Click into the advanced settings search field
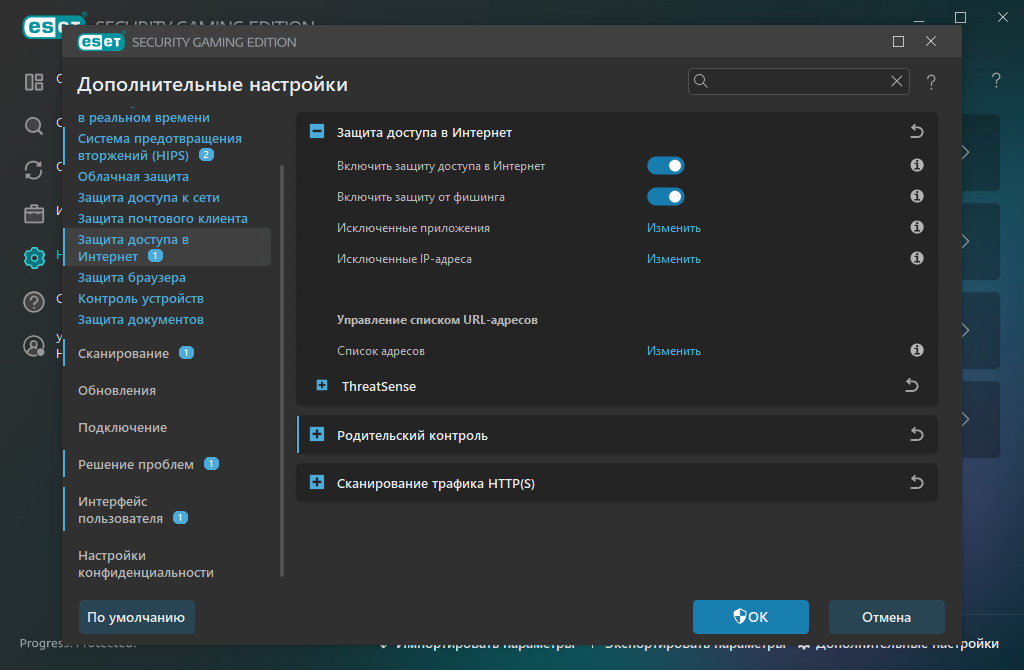The image size is (1024, 670). 798,81
